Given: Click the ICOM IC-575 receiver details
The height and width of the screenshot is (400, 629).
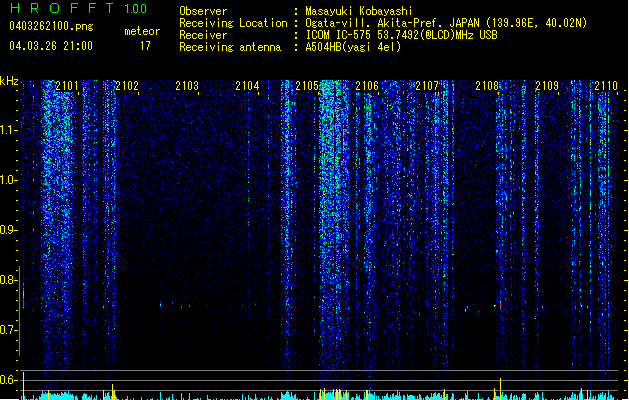Looking at the screenshot, I should click(x=402, y=35).
